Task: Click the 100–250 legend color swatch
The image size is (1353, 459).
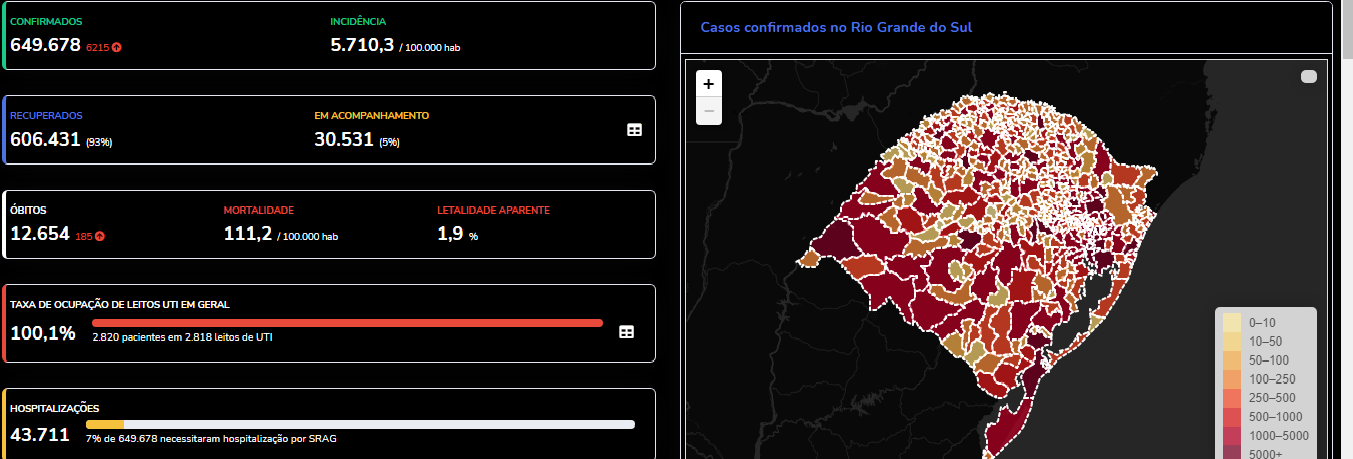Action: tap(1232, 379)
